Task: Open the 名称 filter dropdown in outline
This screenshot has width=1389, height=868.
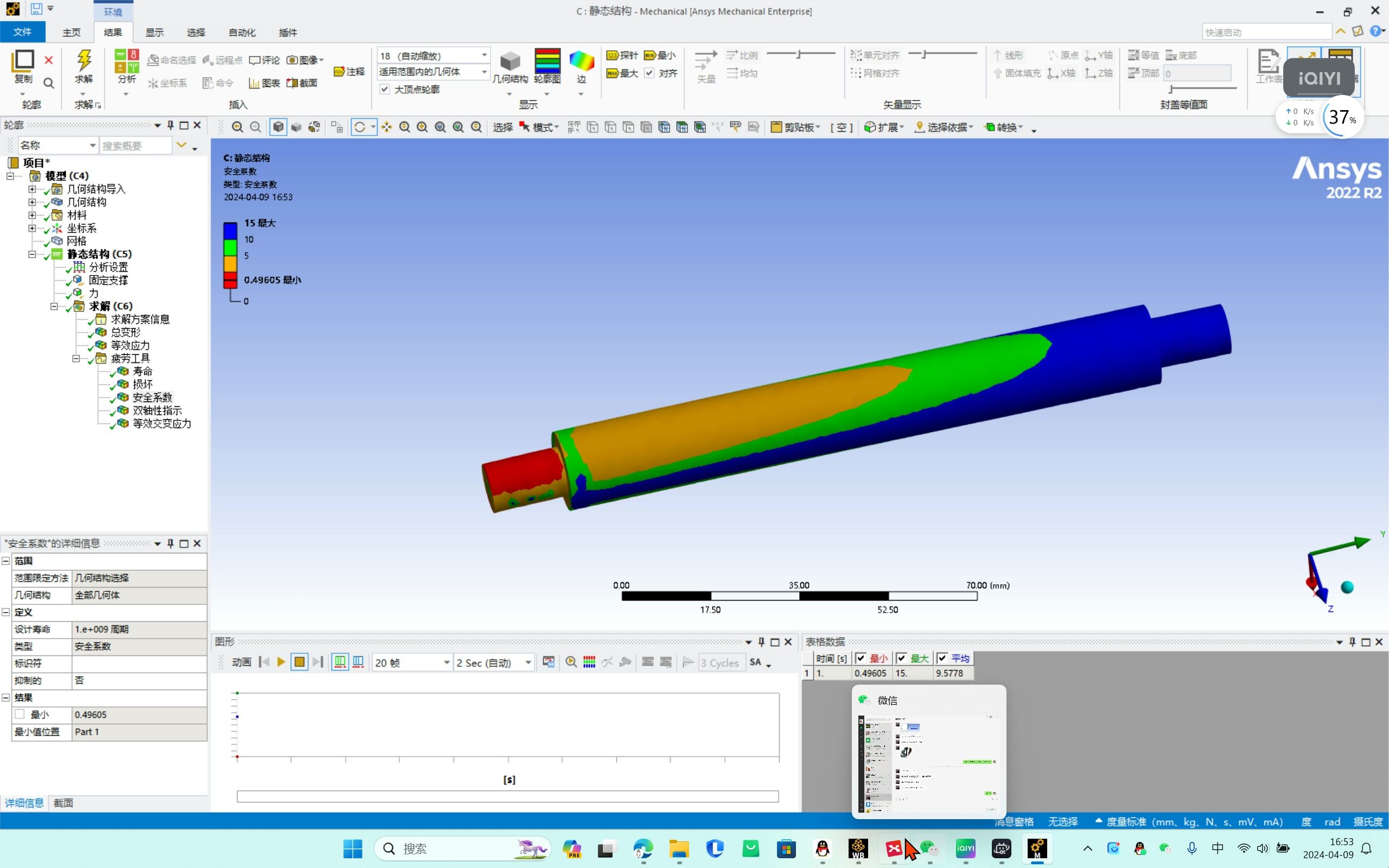Action: [58, 145]
